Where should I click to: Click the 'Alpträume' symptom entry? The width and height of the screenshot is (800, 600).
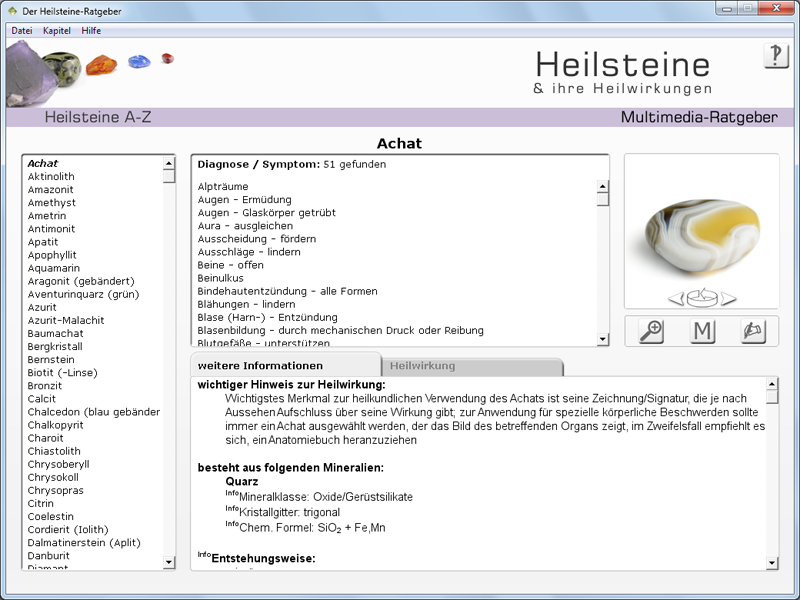223,187
